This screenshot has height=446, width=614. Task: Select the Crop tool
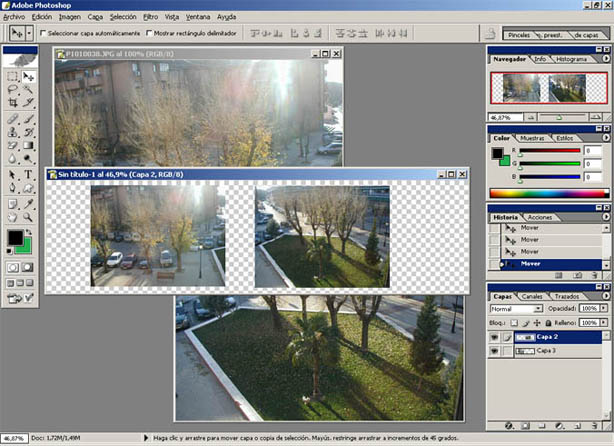(13, 102)
